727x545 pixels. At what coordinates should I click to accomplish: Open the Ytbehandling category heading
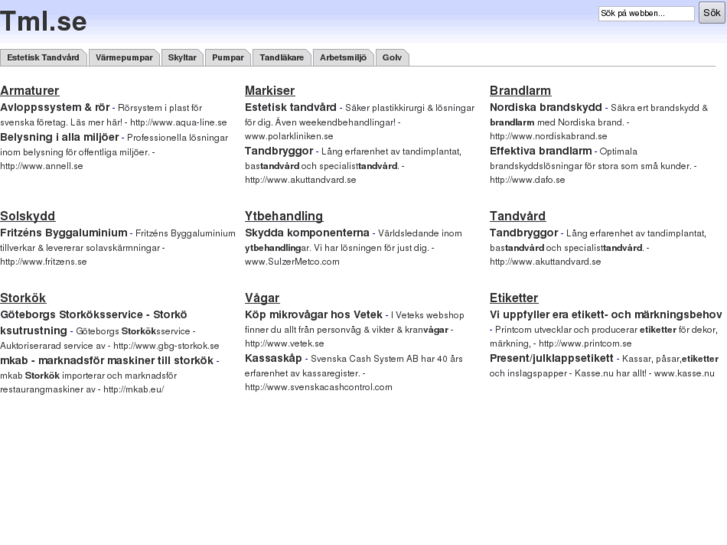tap(284, 216)
